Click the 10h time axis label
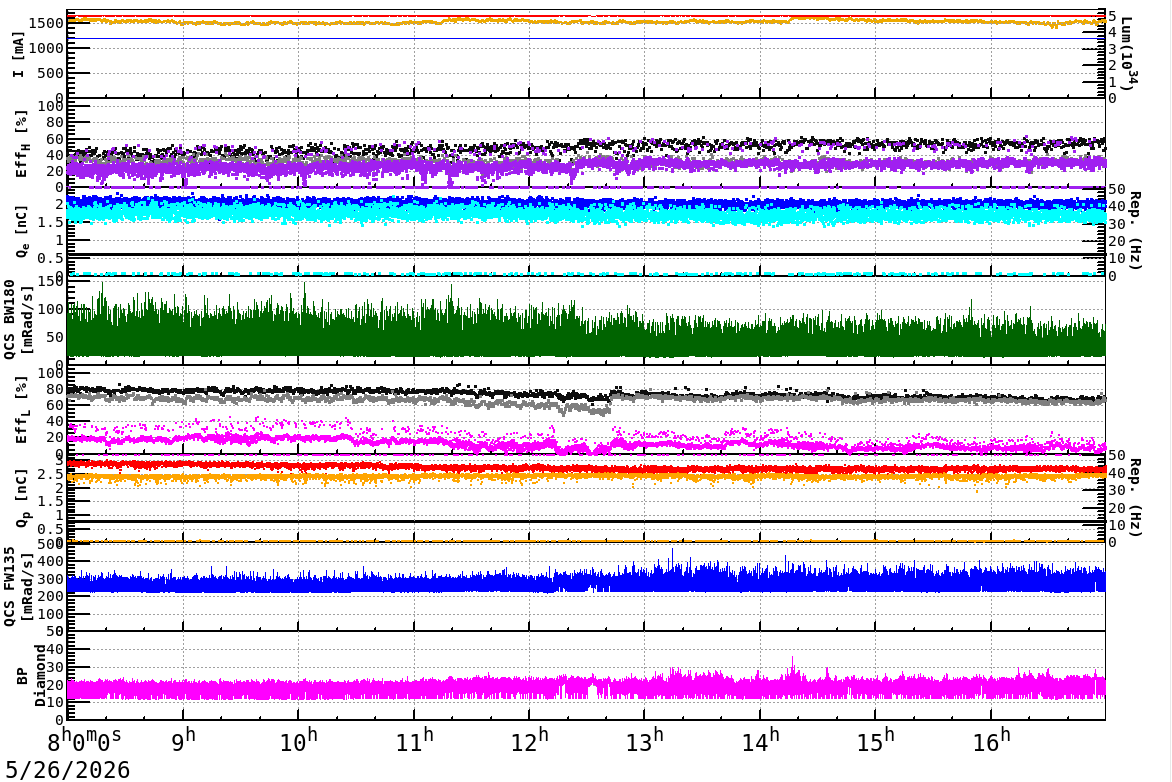 click(298, 740)
